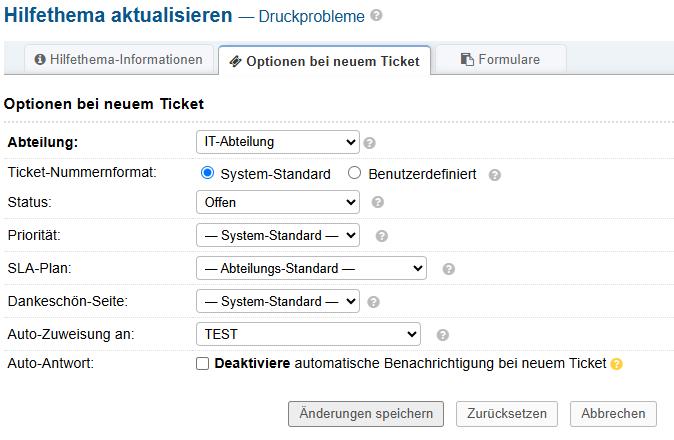Click help icon beside Priorität dropdown
Image resolution: width=674 pixels, height=440 pixels.
(381, 237)
